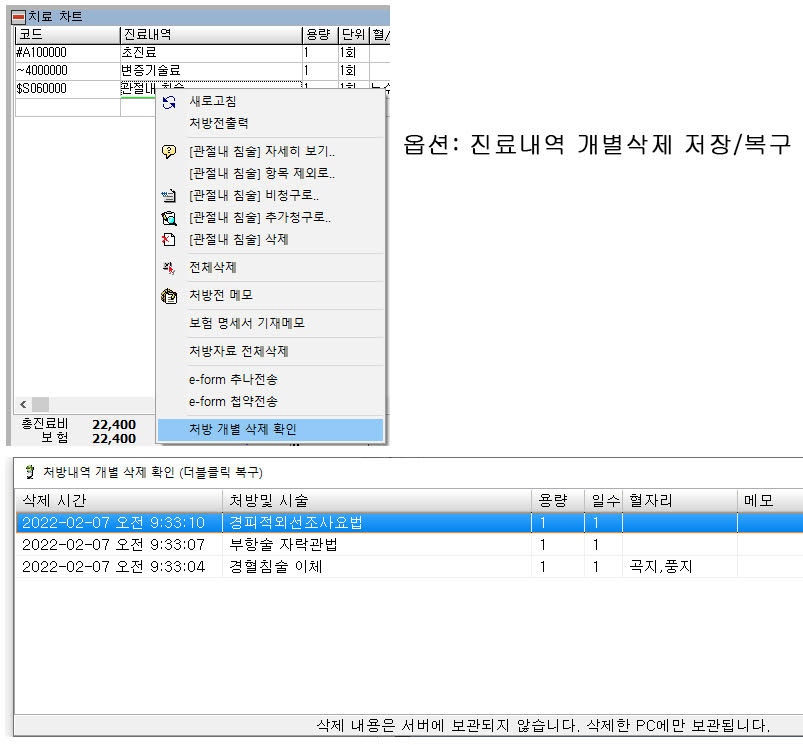Click the [관절내 침술] 삭제 page icon
The width and height of the screenshot is (803, 745).
point(169,240)
